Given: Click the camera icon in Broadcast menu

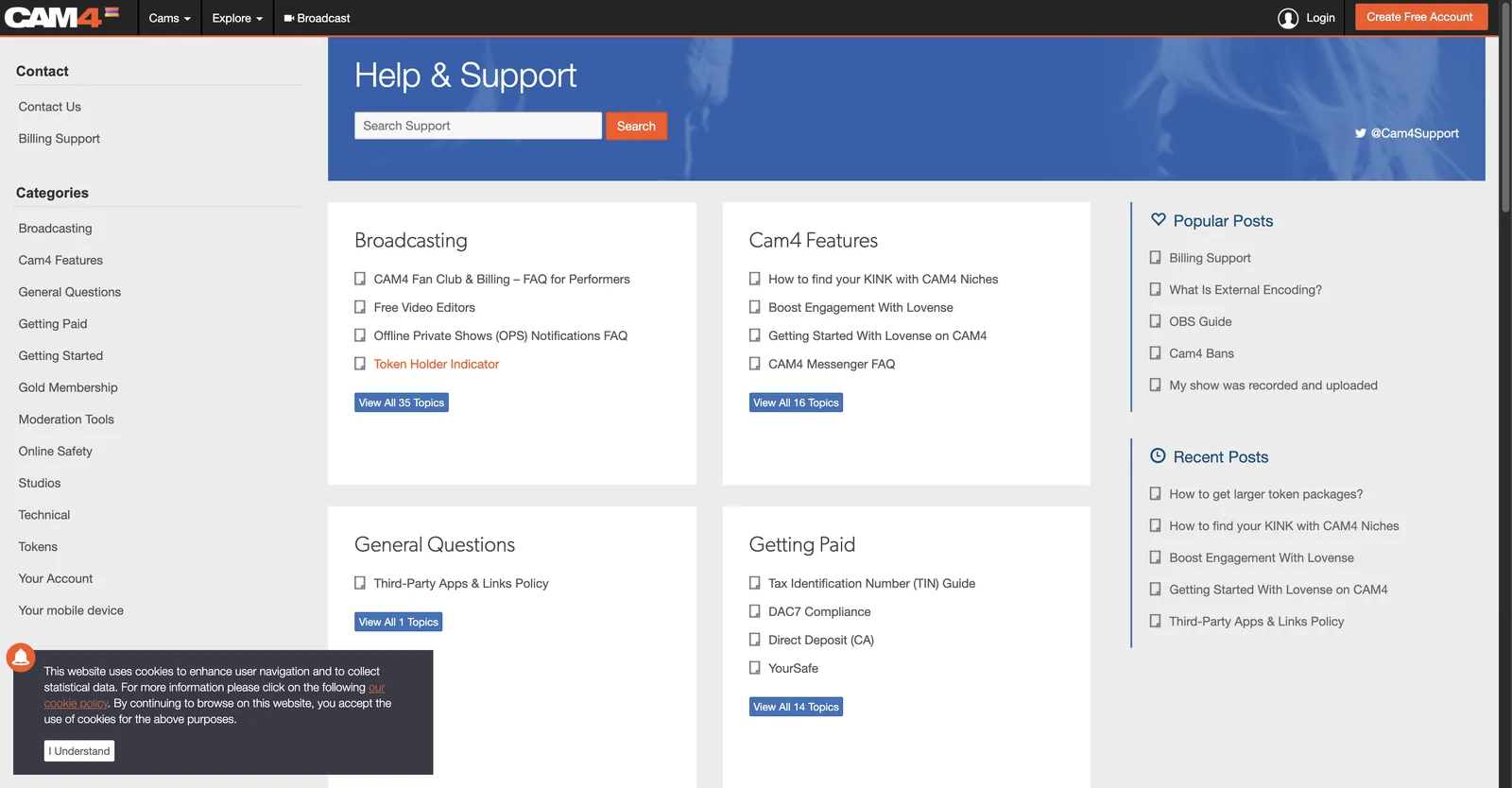Looking at the screenshot, I should (289, 18).
